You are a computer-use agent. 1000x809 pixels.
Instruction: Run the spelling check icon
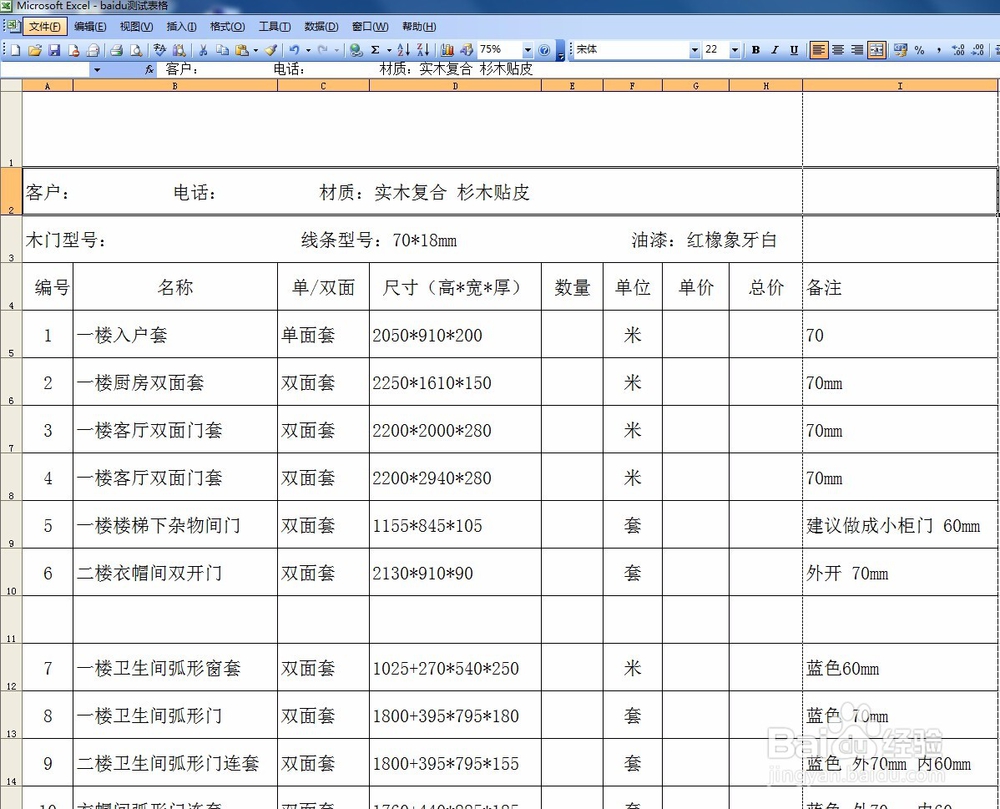coord(159,50)
